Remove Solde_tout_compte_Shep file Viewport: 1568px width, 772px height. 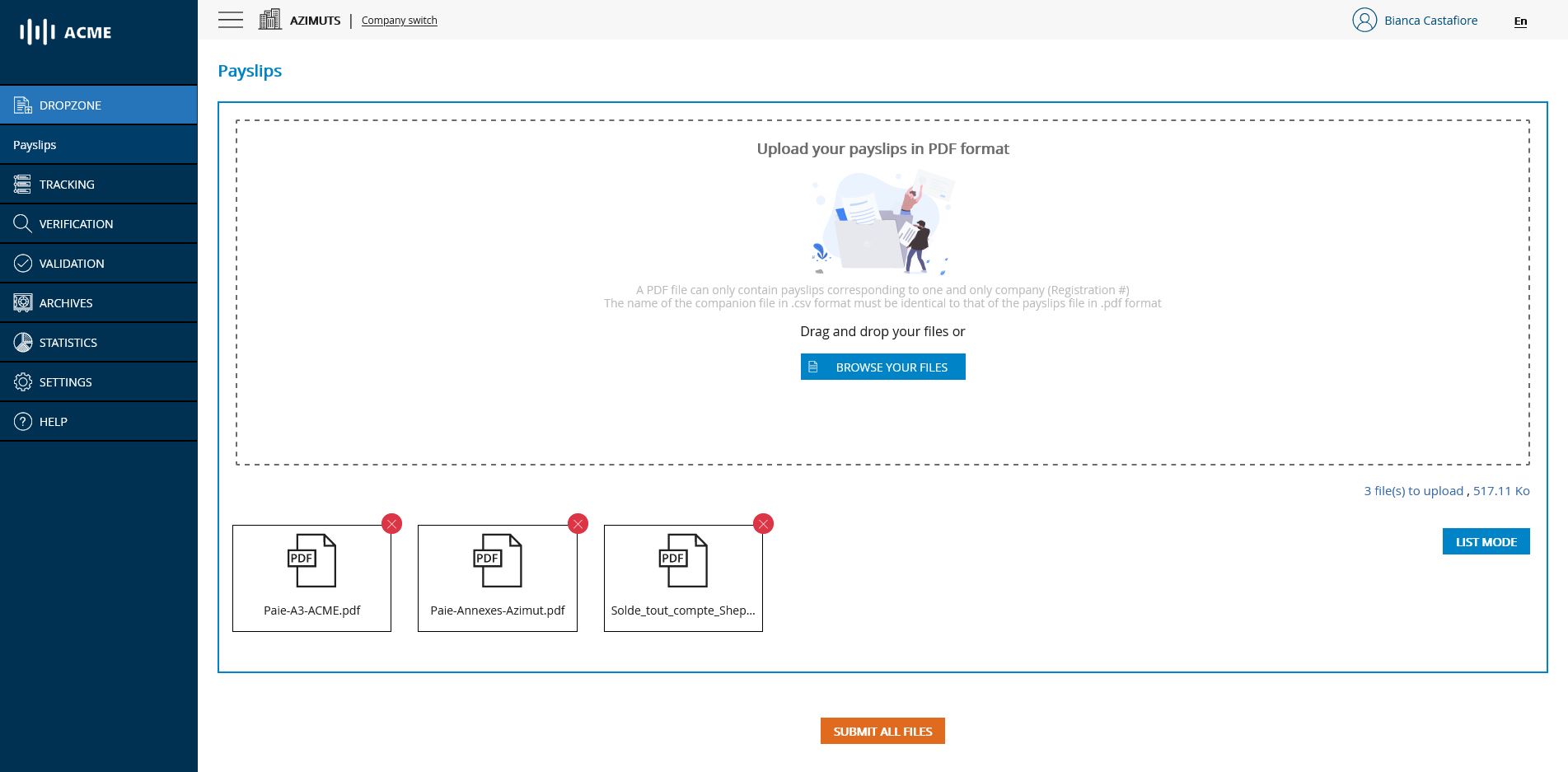click(x=763, y=523)
